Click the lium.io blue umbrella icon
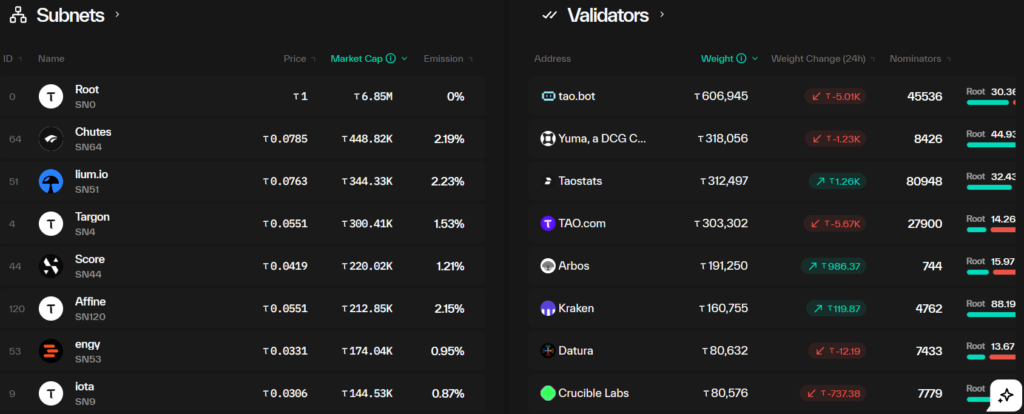The width and height of the screenshot is (1024, 414). 50,182
